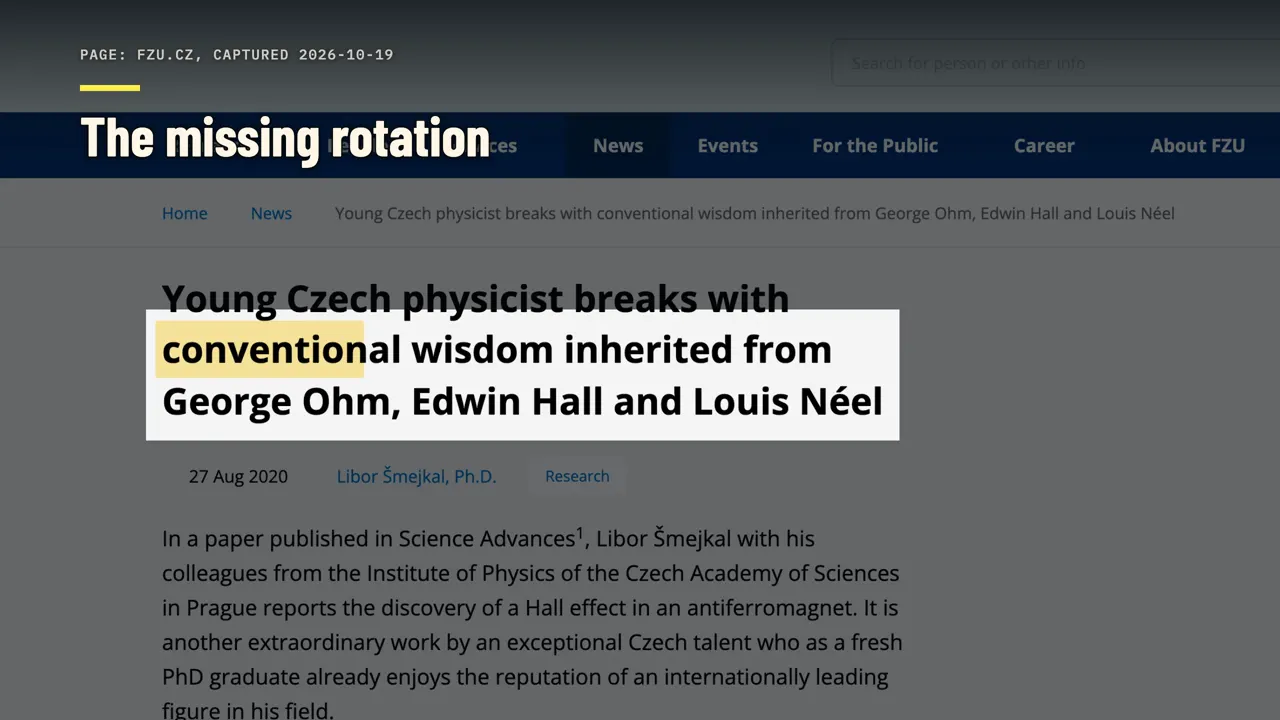Open the News tab in navigation bar
Viewport: 1280px width, 720px height.
pos(618,145)
